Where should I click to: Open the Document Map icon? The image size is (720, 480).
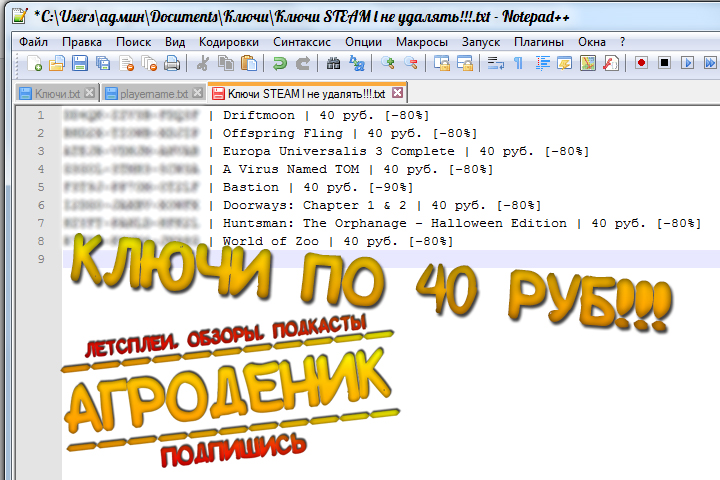pyautogui.click(x=588, y=63)
